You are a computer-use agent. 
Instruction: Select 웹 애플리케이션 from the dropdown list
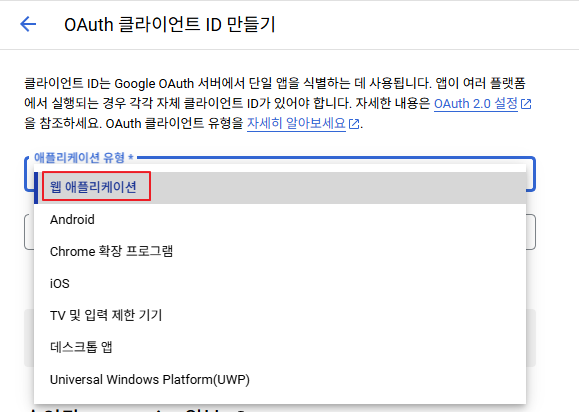click(280, 187)
